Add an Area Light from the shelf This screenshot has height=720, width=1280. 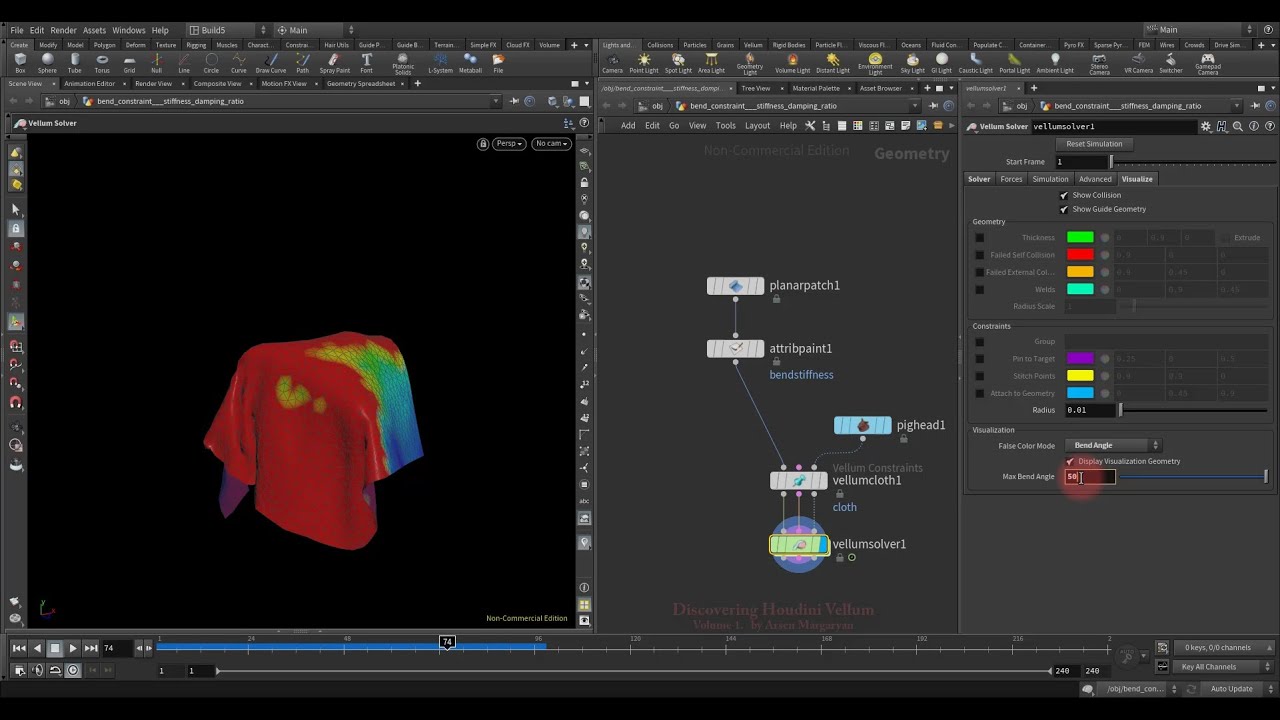(711, 63)
